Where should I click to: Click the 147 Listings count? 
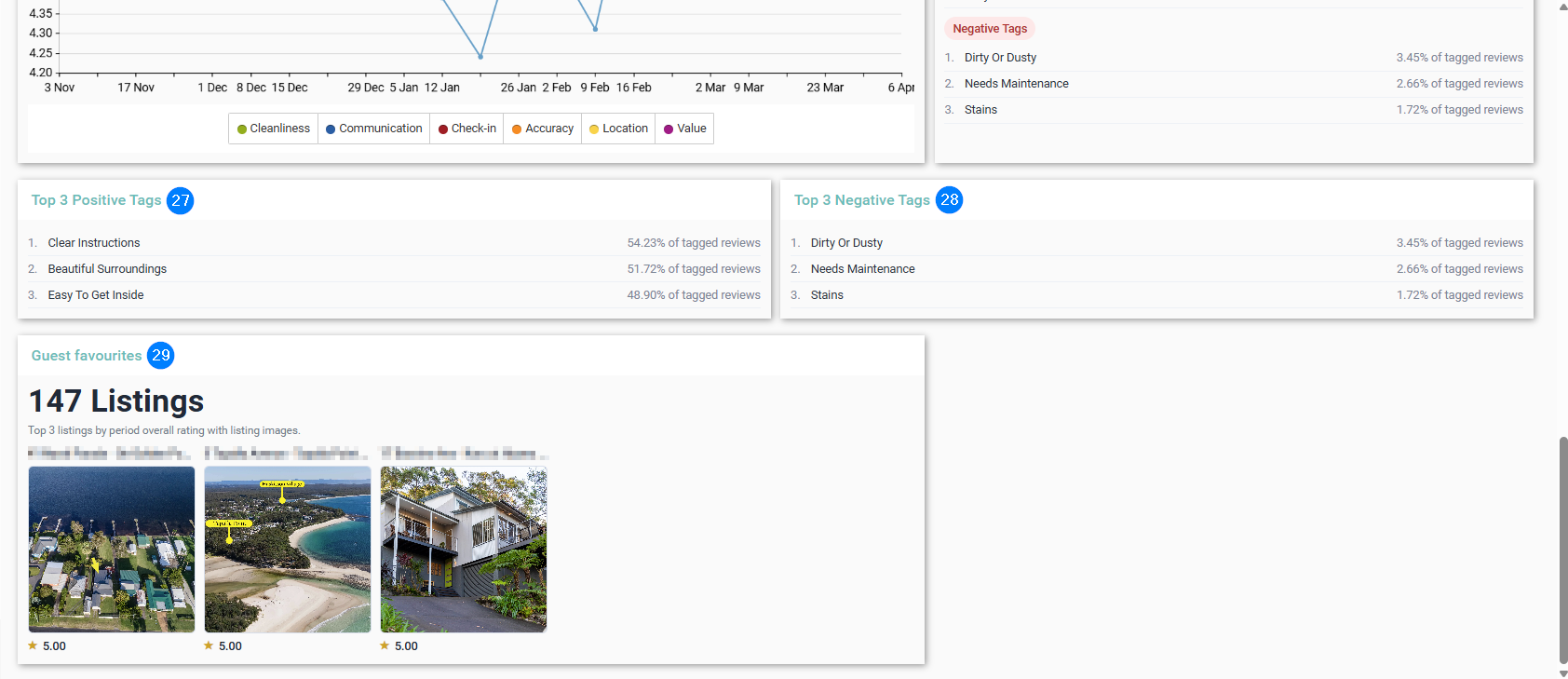pyautogui.click(x=116, y=401)
